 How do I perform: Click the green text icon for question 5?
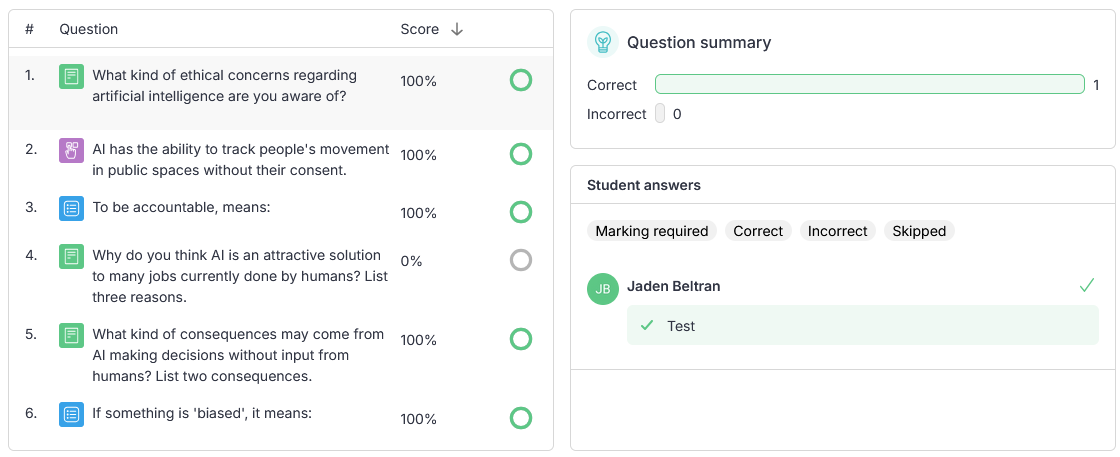point(71,335)
